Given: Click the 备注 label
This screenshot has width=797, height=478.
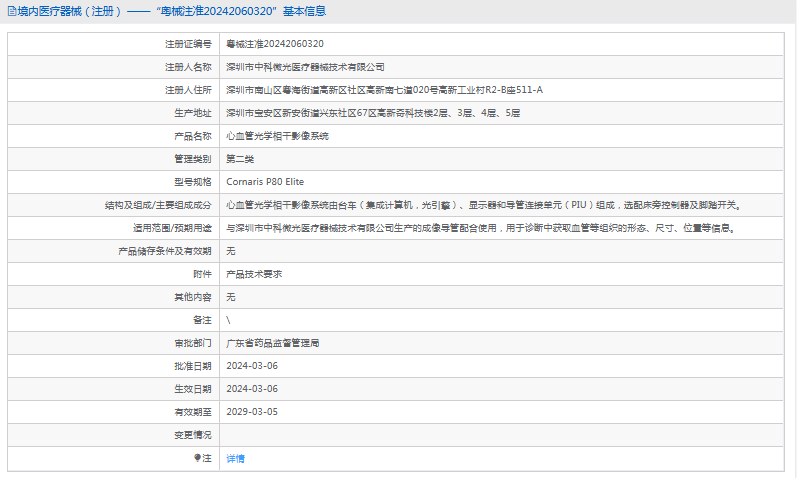Looking at the screenshot, I should [202, 320].
